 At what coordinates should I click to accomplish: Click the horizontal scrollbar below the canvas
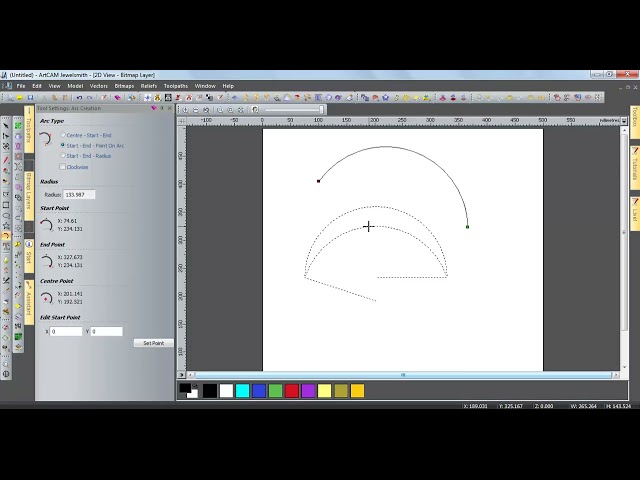(x=403, y=375)
